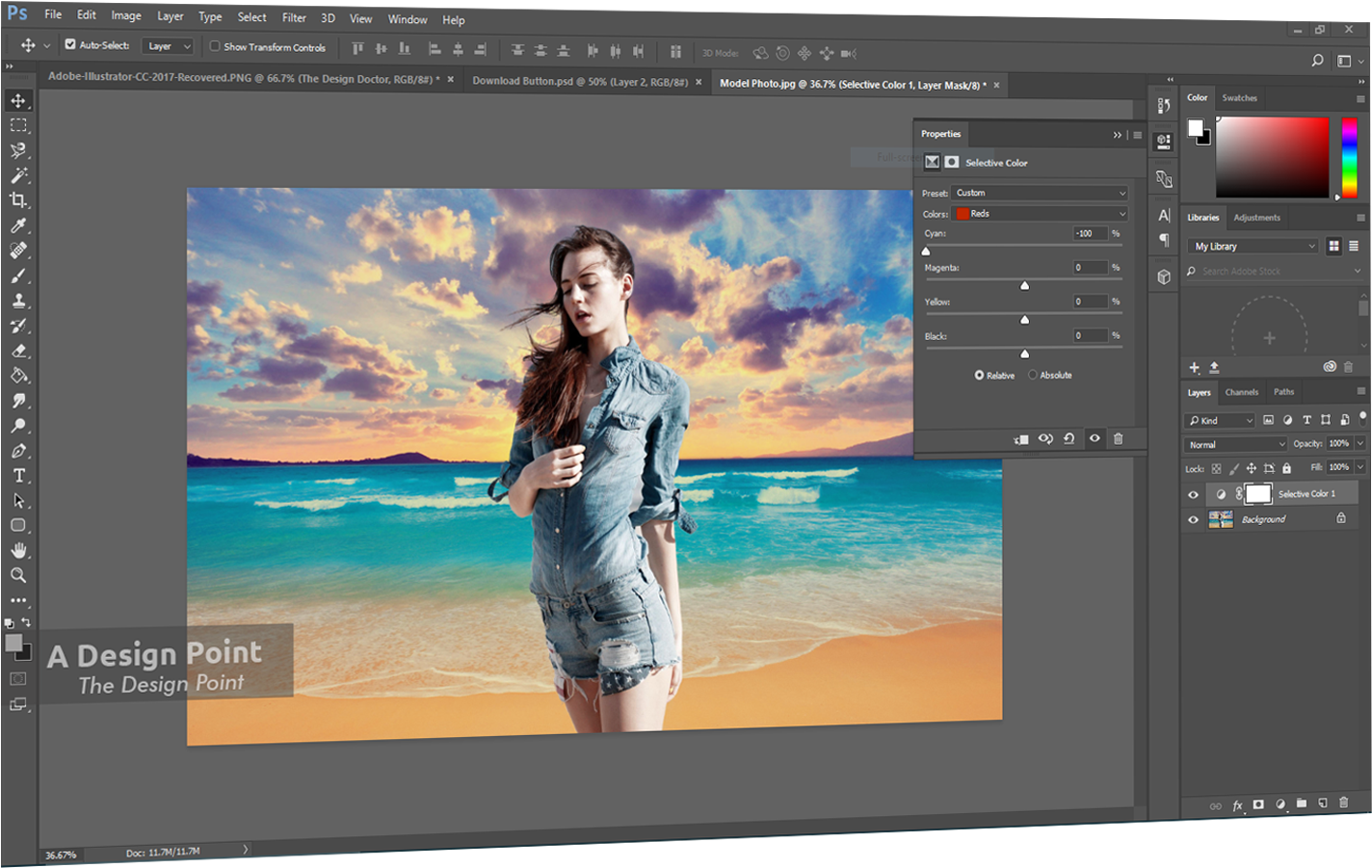Choose the Absolute radio option
The image size is (1372, 868).
1033,375
